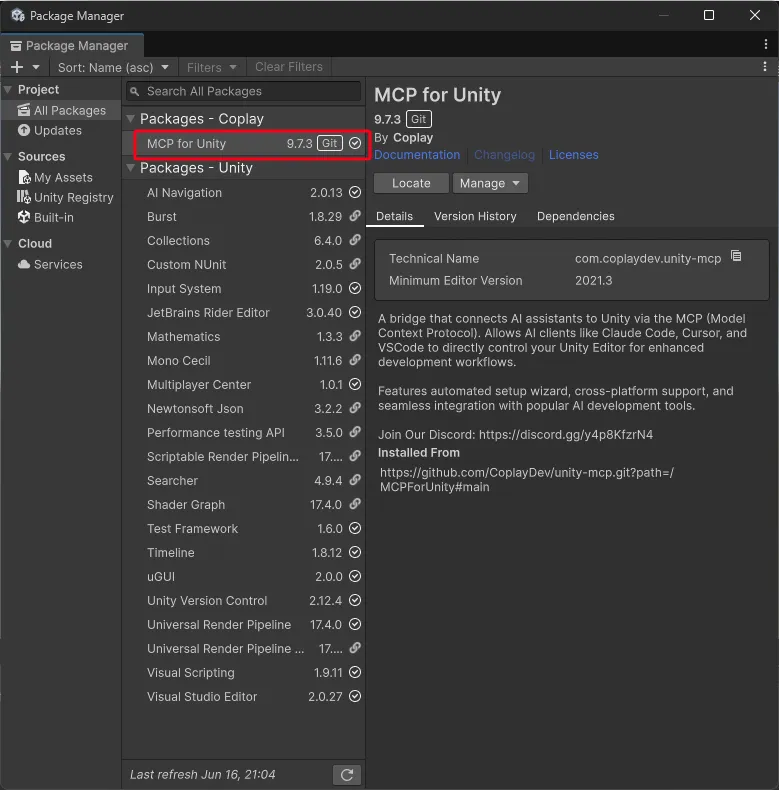Open the Changelog link
Viewport: 779px width, 790px height.
click(x=504, y=155)
